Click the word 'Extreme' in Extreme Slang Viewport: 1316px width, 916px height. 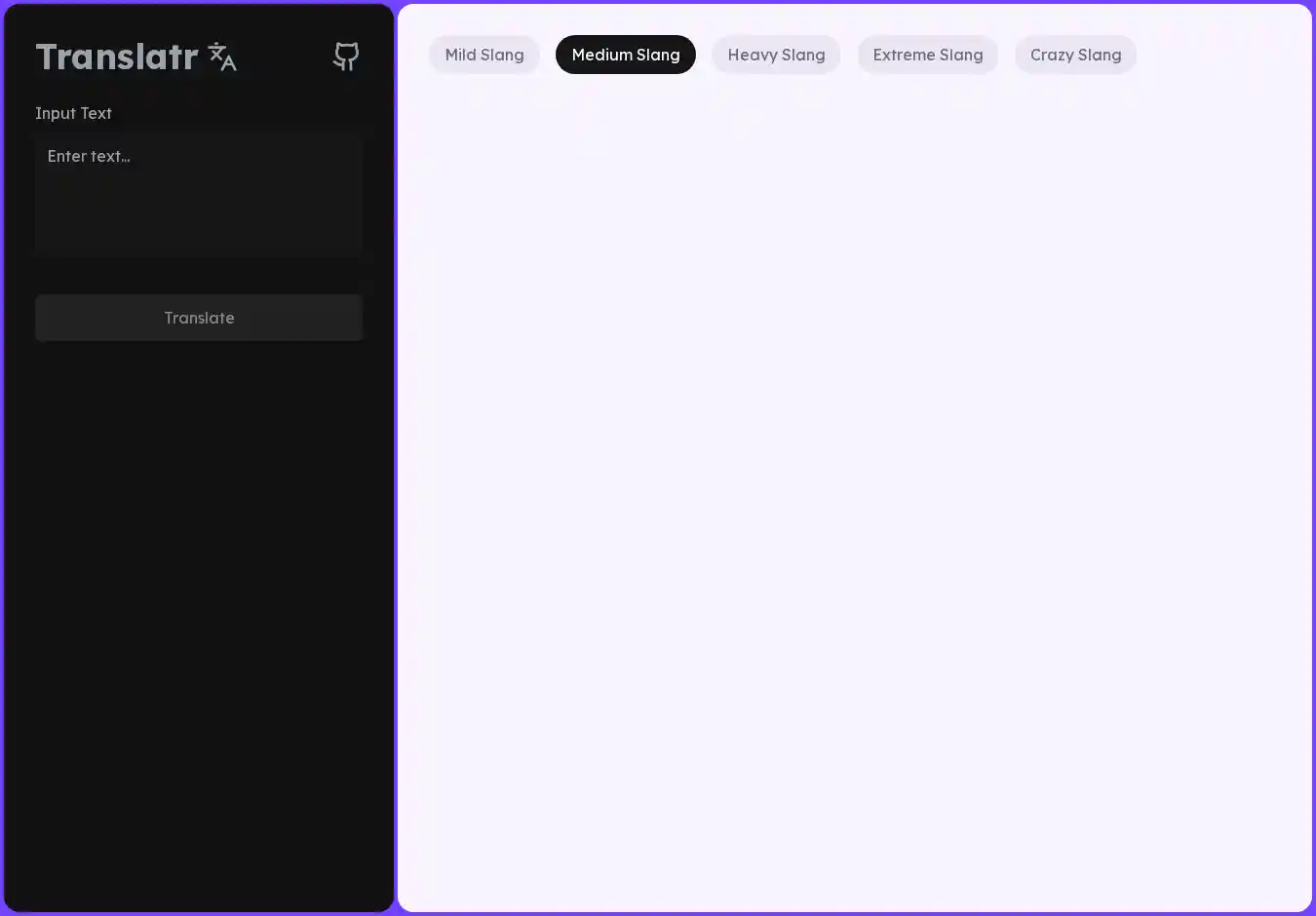(x=904, y=55)
